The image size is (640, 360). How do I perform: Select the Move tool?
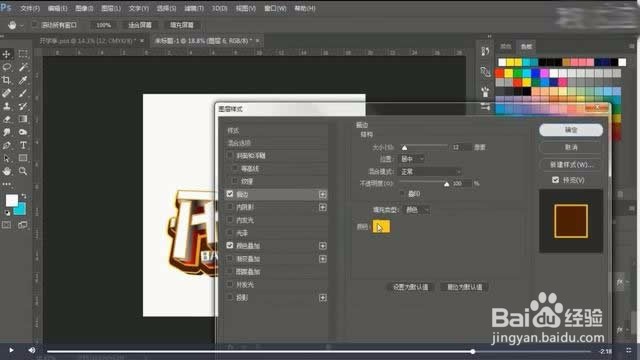[7, 54]
